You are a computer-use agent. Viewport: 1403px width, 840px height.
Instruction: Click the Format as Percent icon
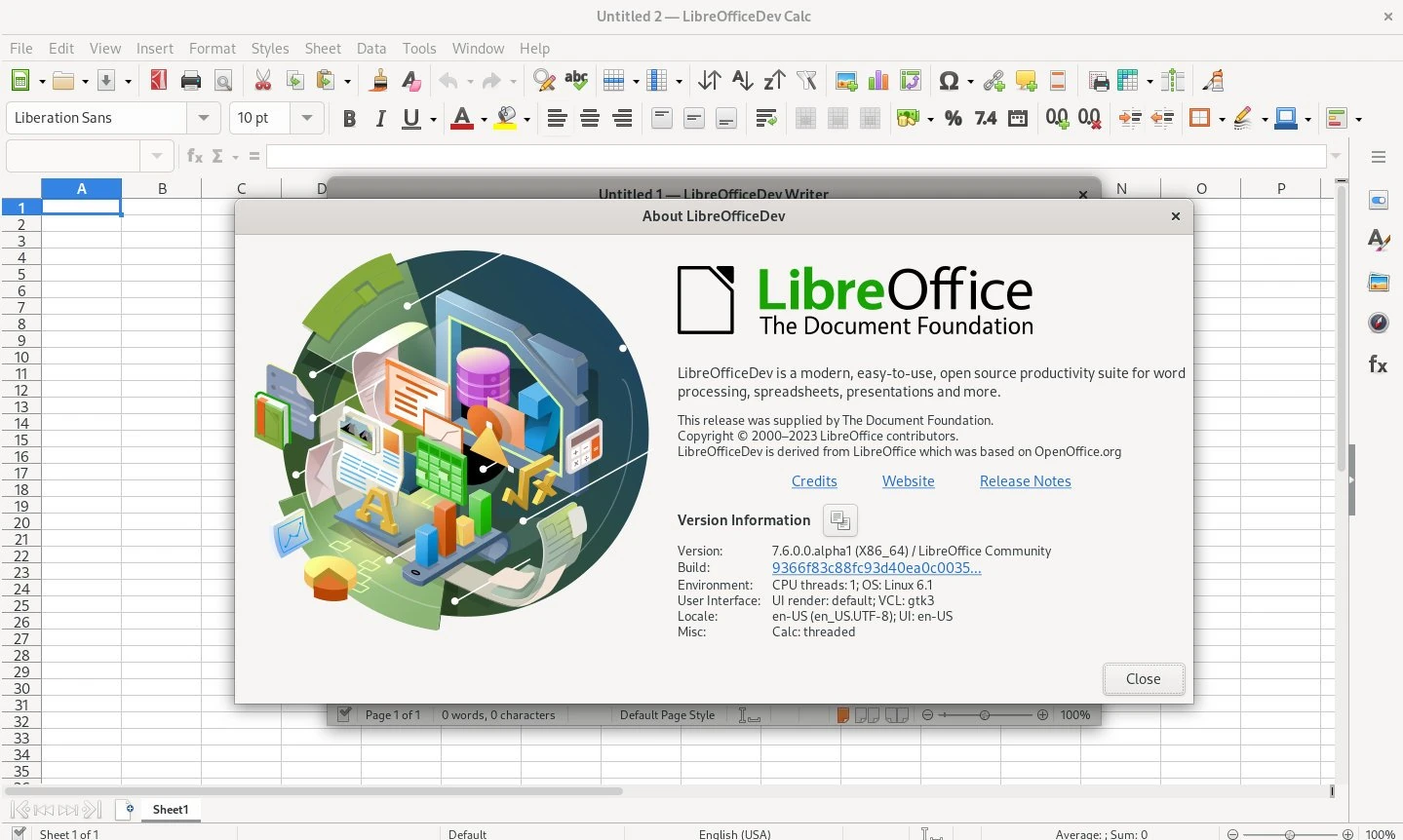click(x=954, y=118)
